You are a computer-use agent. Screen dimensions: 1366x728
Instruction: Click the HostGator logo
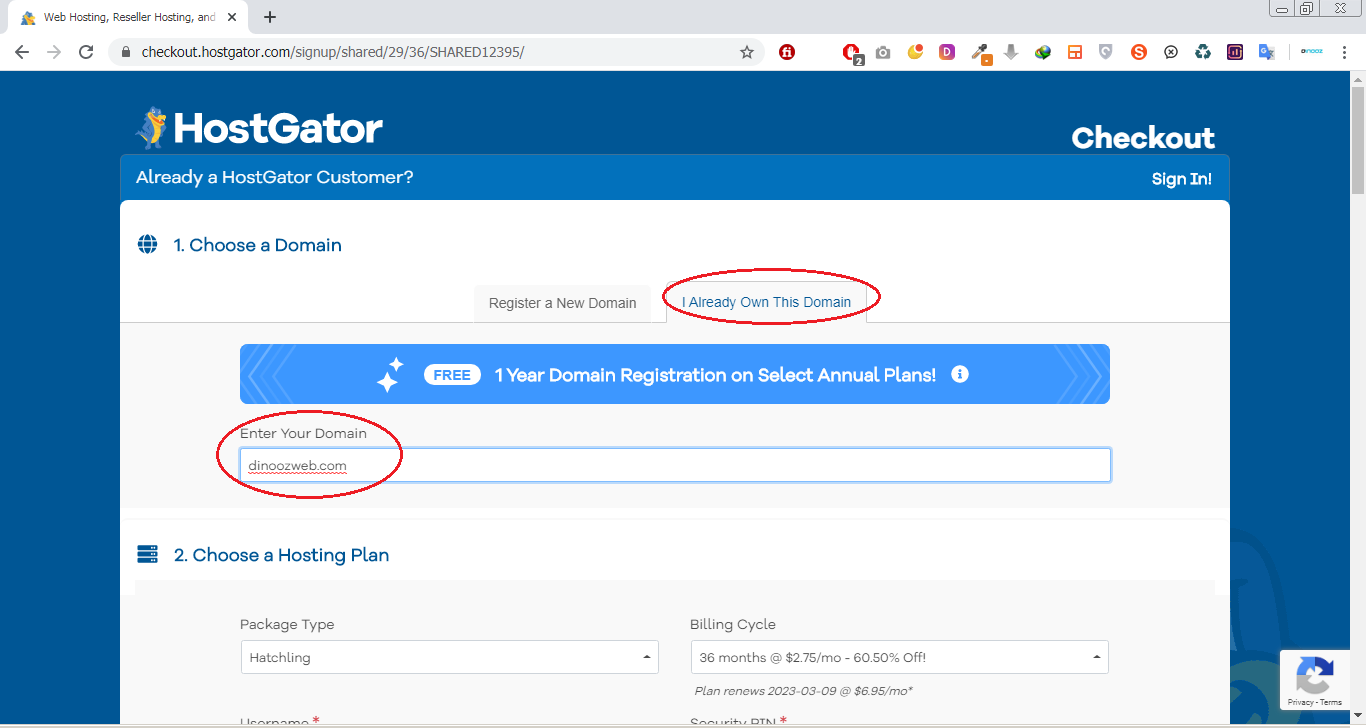259,128
